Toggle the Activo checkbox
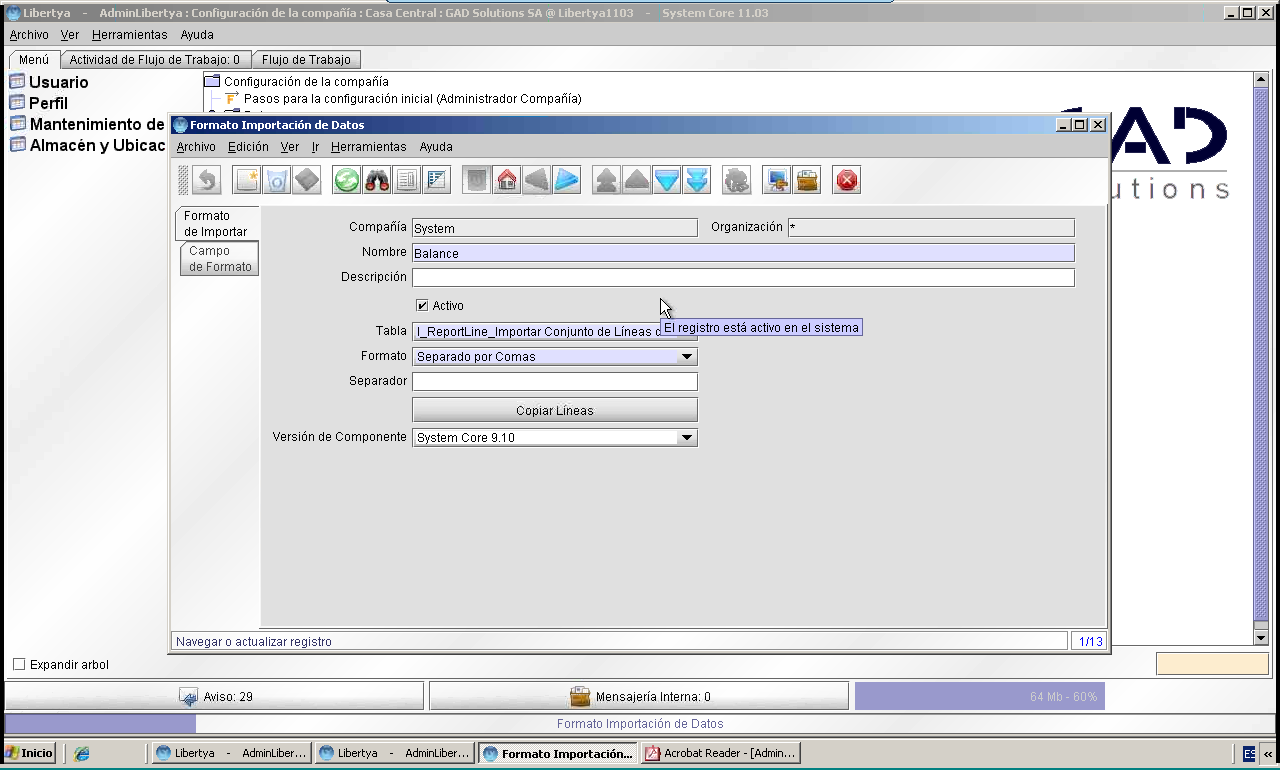Viewport: 1280px width, 770px height. [x=422, y=305]
